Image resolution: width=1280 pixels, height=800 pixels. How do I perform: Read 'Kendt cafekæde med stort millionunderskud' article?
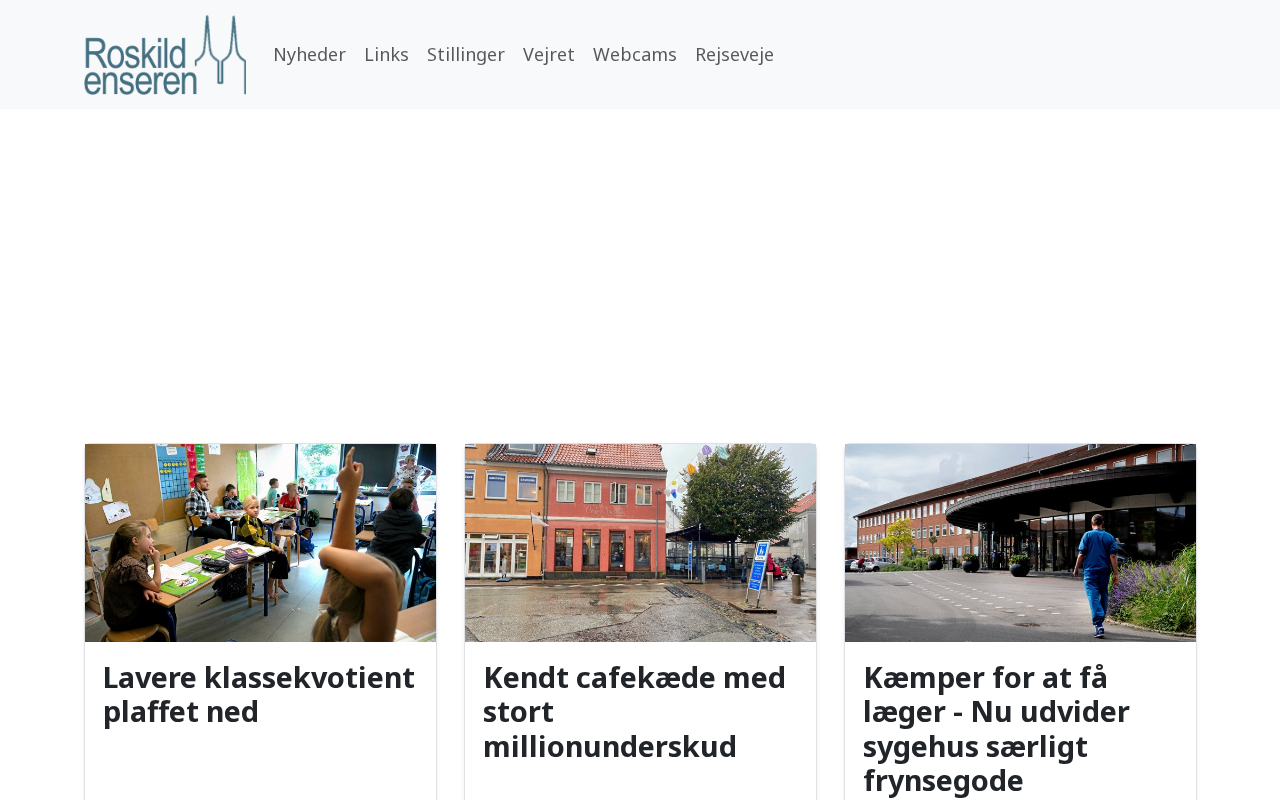click(x=634, y=712)
